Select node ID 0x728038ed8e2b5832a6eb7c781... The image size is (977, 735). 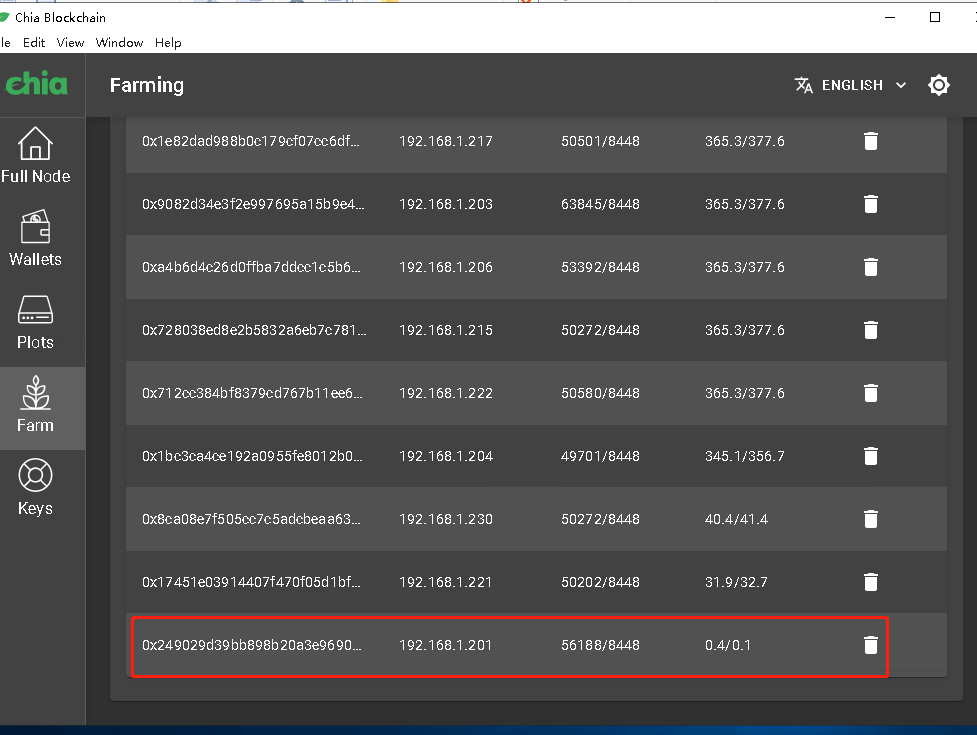pos(254,330)
